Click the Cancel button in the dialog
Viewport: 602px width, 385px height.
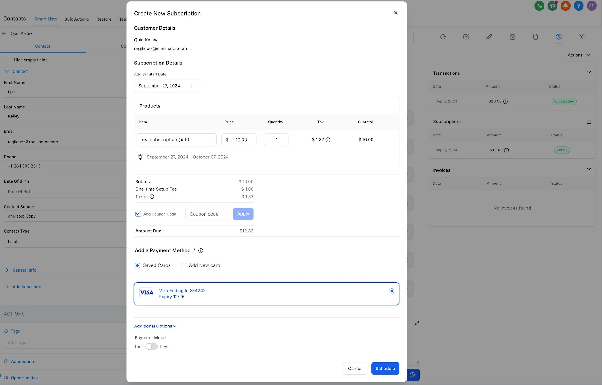coord(354,368)
